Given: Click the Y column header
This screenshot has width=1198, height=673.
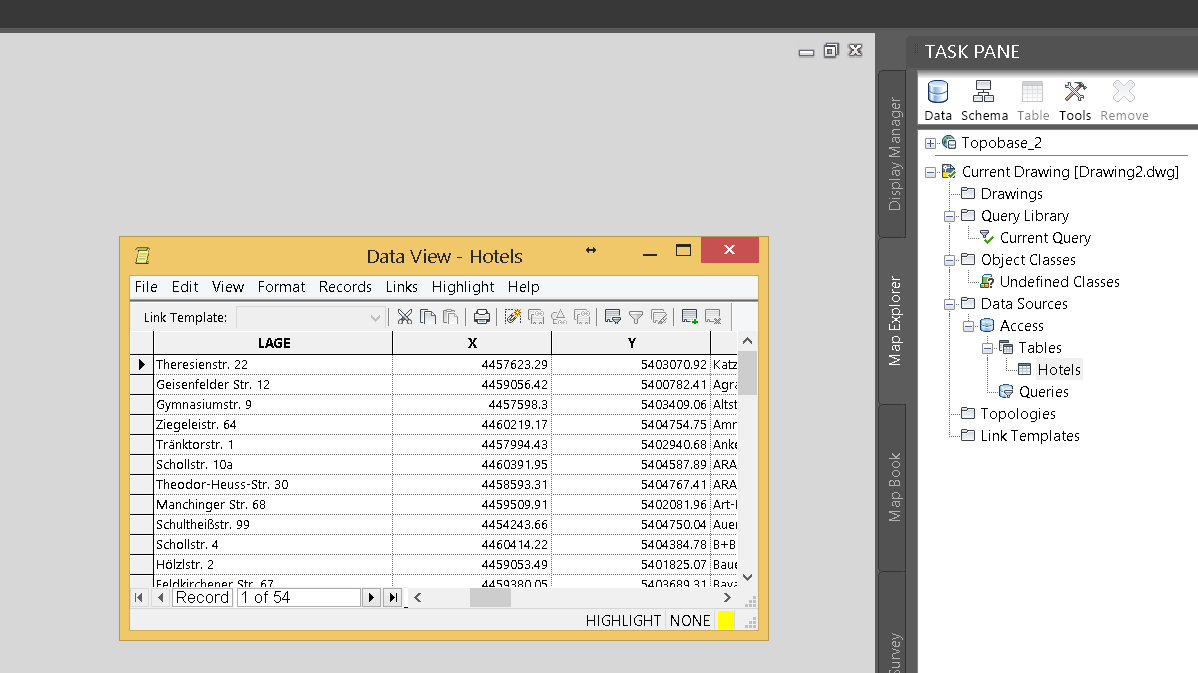Looking at the screenshot, I should tap(631, 343).
